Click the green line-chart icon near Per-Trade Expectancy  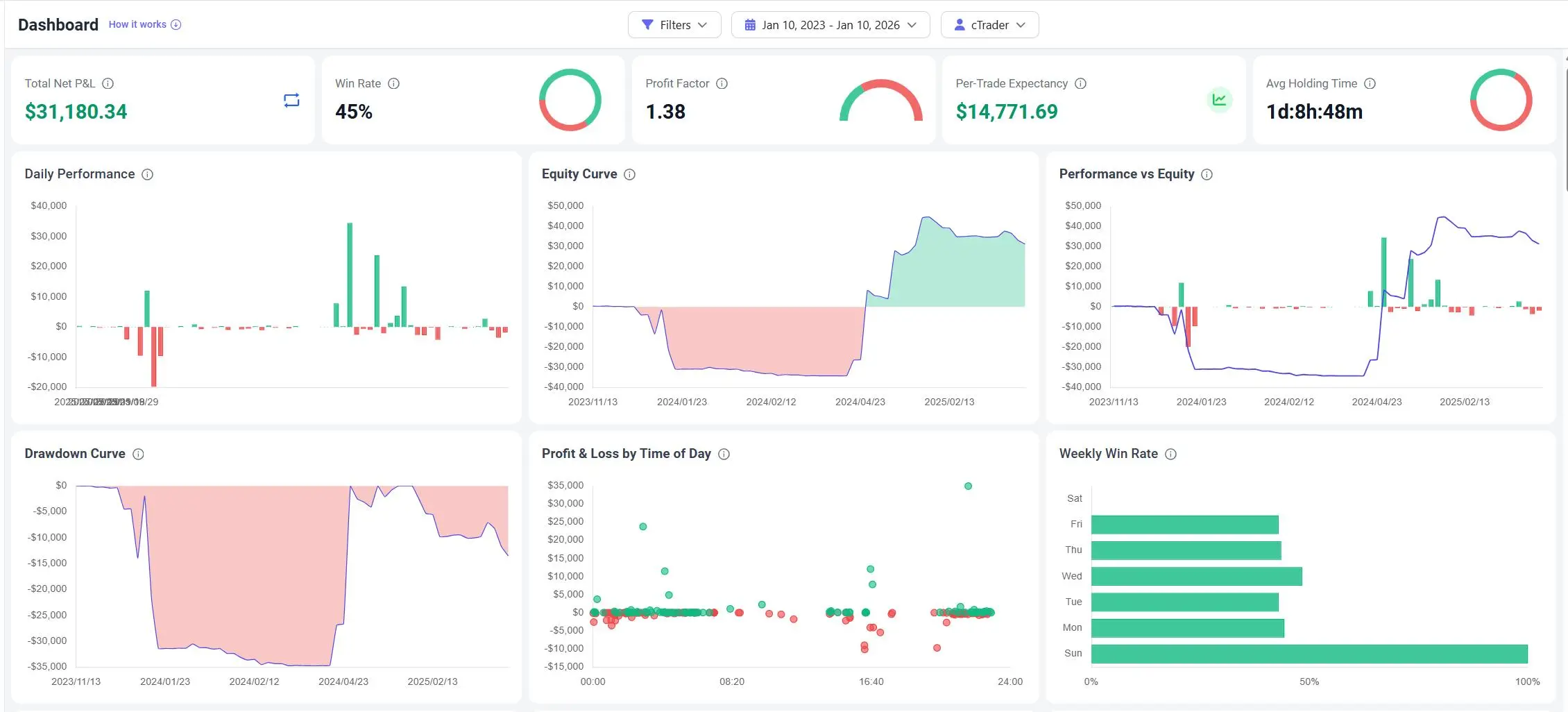(x=1220, y=100)
